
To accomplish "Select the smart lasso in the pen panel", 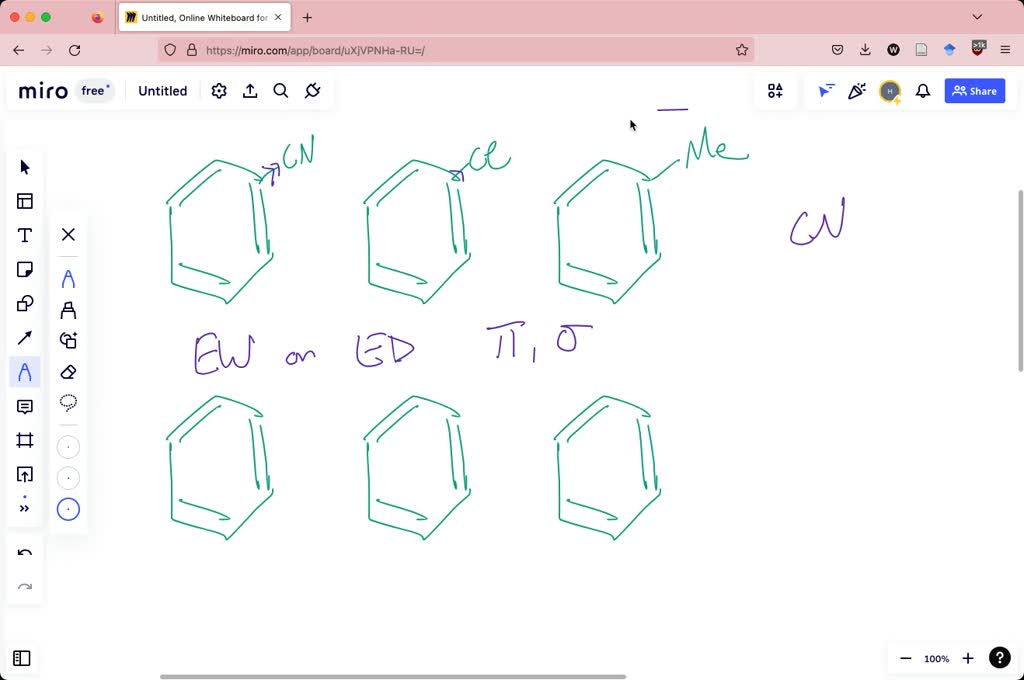I will pos(68,403).
